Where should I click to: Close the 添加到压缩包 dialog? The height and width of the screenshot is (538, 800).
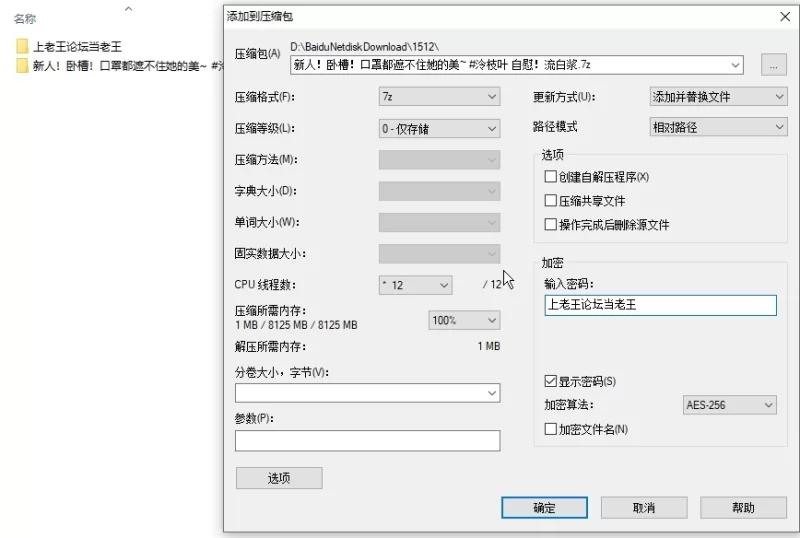785,17
